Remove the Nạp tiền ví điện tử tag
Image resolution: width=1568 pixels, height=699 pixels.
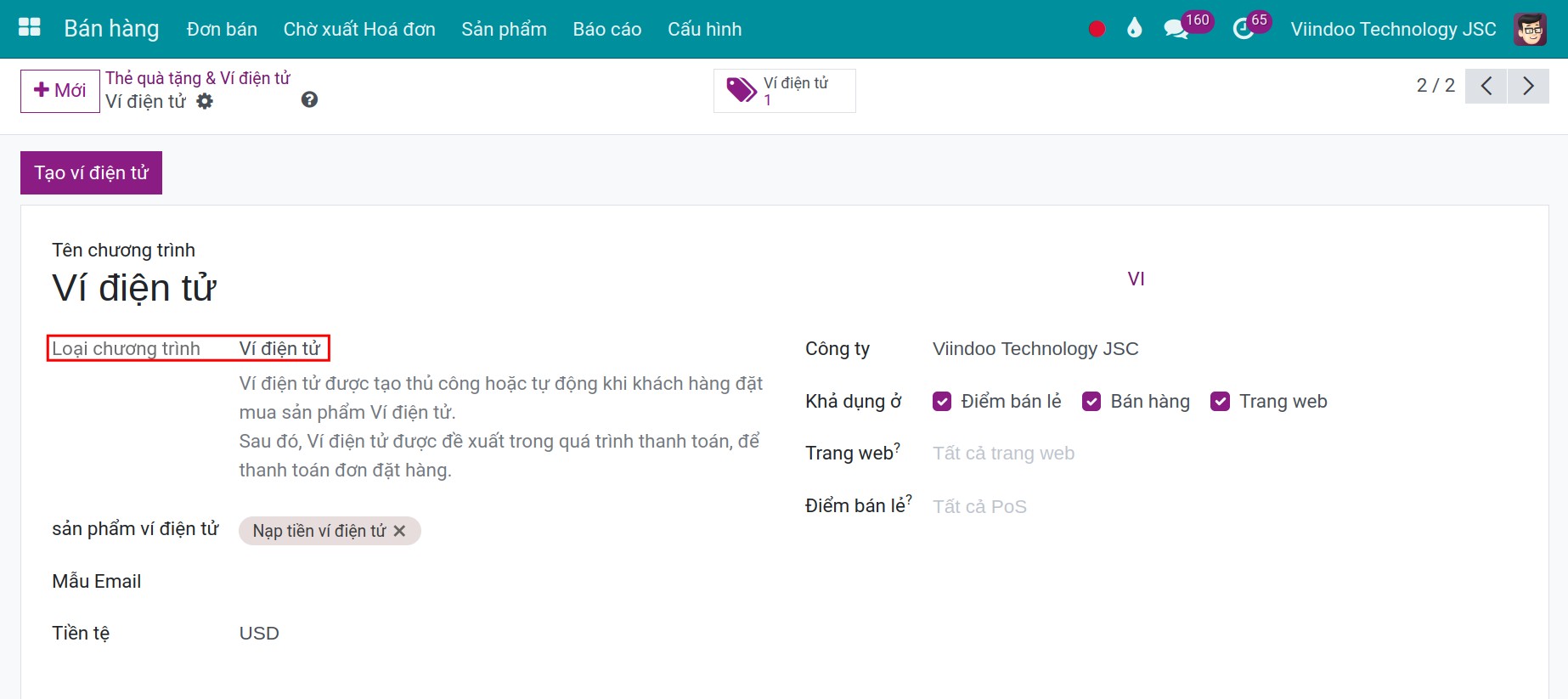coord(400,531)
